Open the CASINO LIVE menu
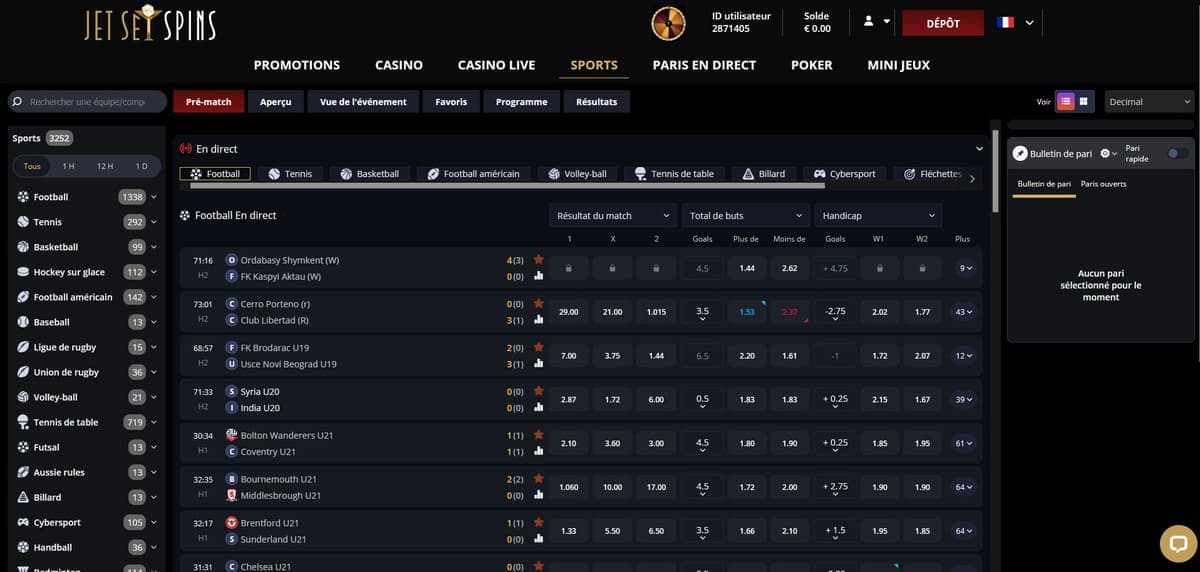Image resolution: width=1200 pixels, height=572 pixels. pos(496,65)
